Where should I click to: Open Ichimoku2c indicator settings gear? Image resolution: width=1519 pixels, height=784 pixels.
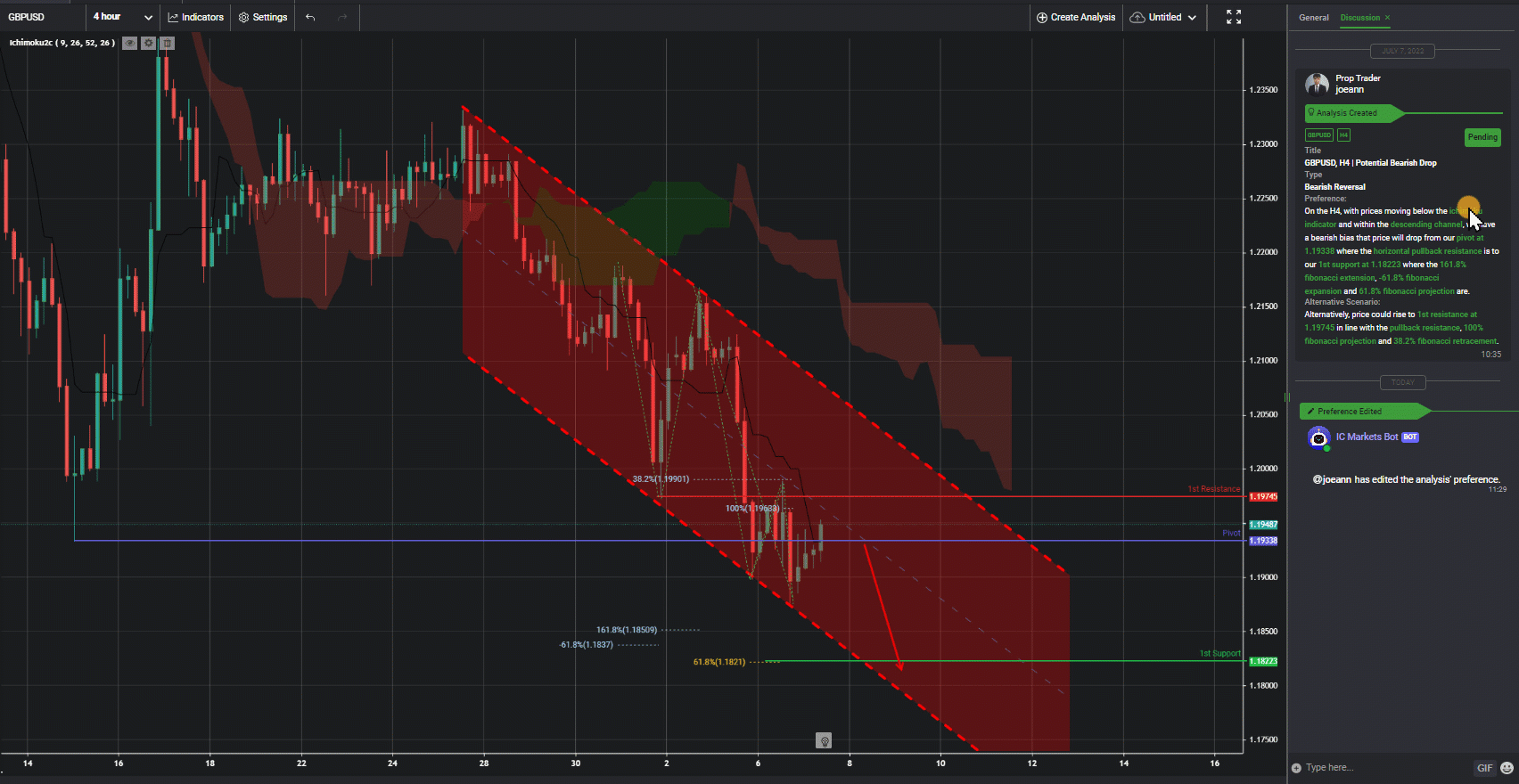(x=148, y=43)
